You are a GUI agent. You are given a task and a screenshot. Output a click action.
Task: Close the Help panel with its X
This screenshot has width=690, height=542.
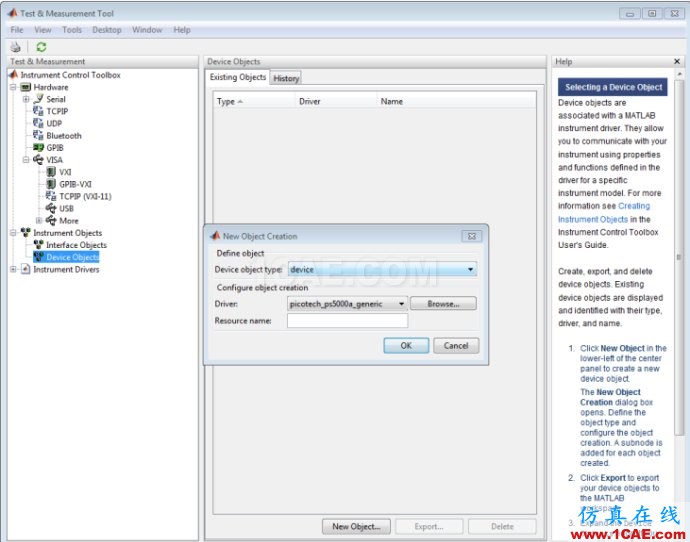coord(677,62)
